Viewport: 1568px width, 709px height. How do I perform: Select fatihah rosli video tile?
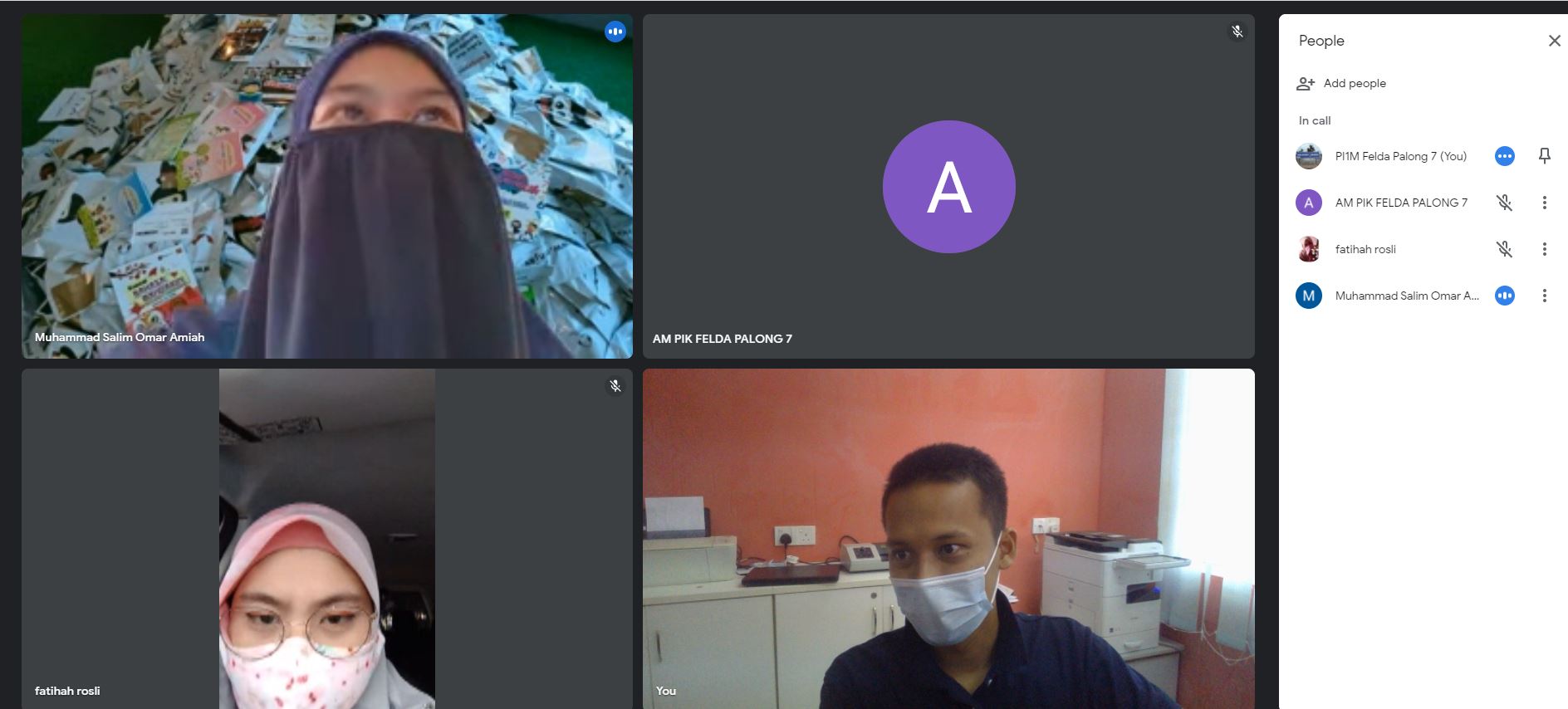(327, 539)
